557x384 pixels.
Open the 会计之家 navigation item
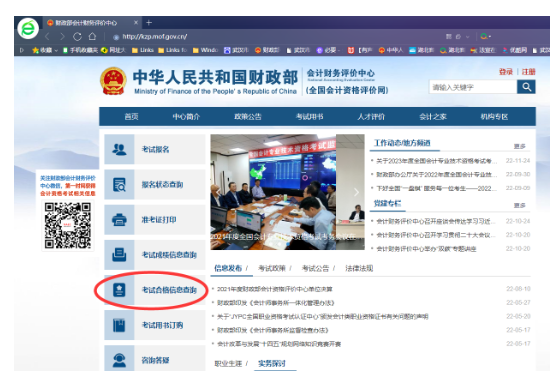(433, 117)
